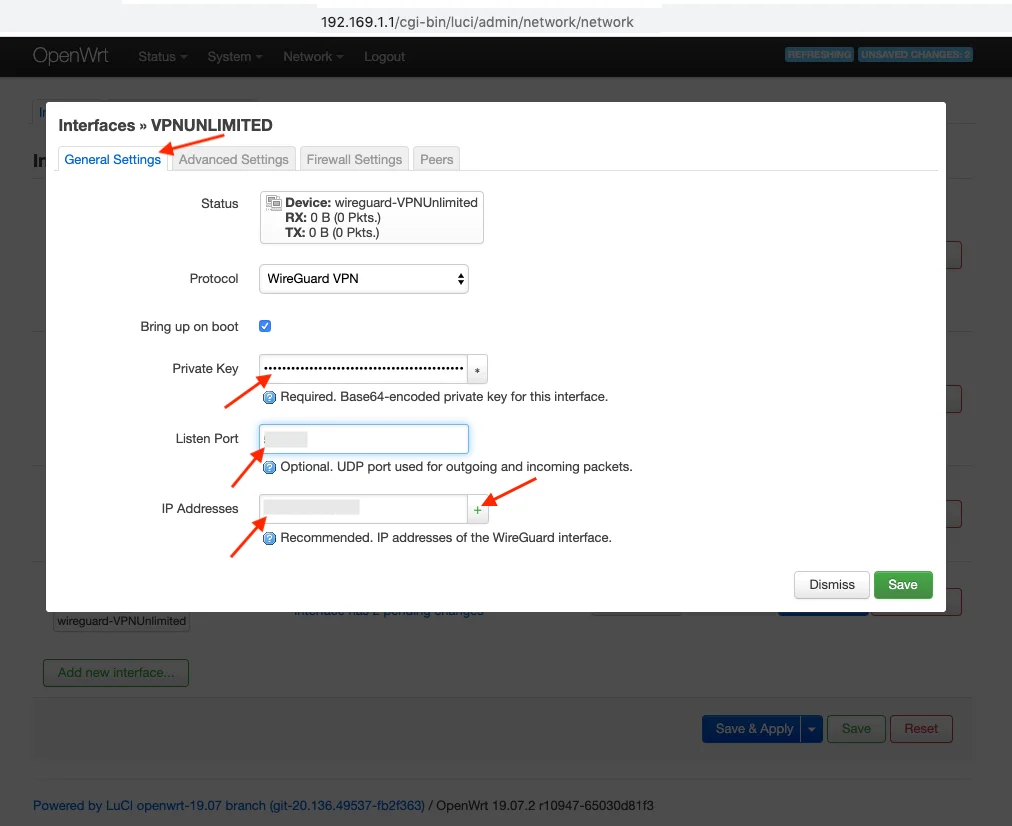The height and width of the screenshot is (826, 1012).
Task: Open the Status menu in navbar
Action: click(x=163, y=57)
